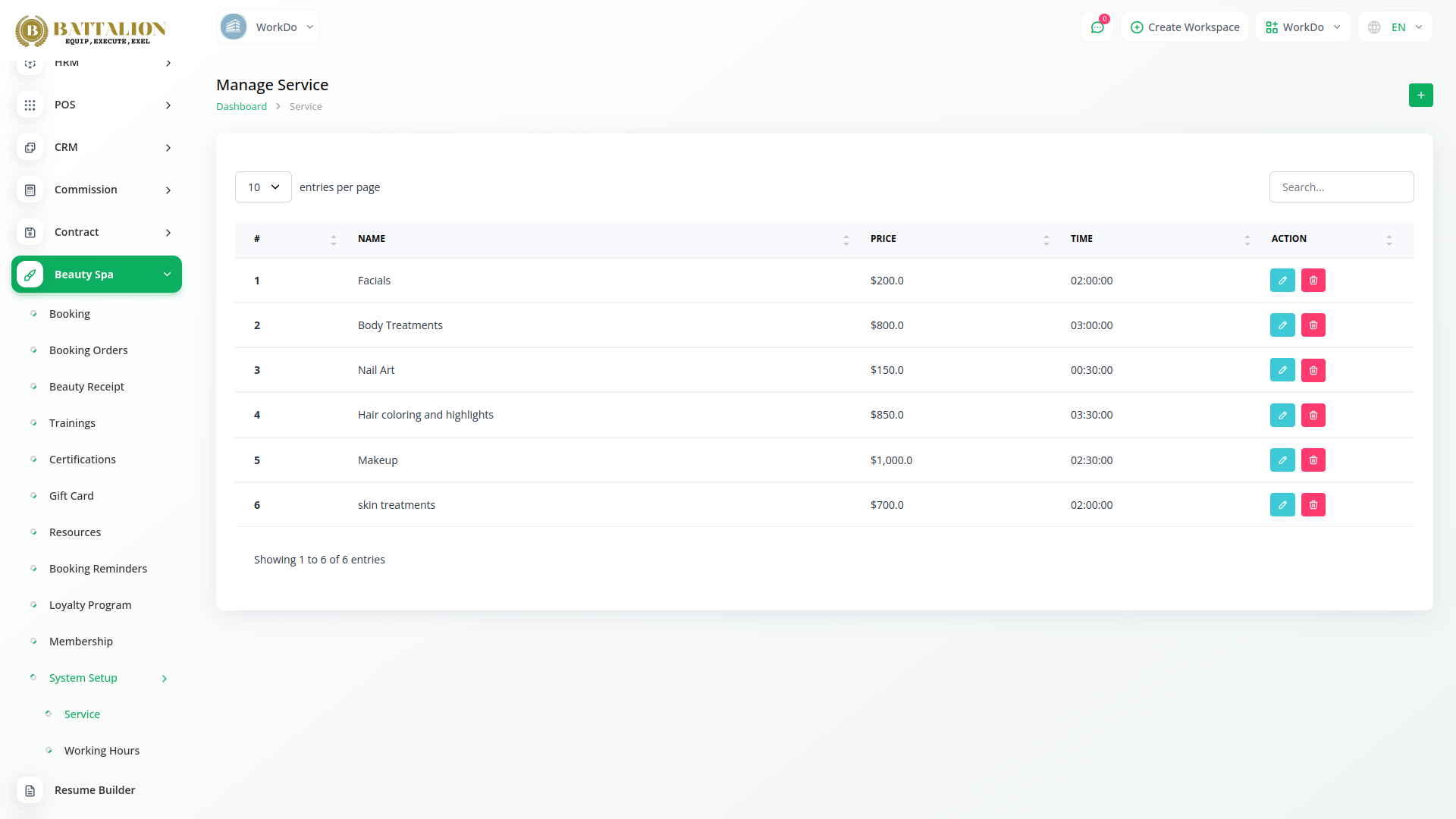The height and width of the screenshot is (819, 1456).
Task: Edit the Hair coloring and highlights service
Action: click(x=1282, y=416)
